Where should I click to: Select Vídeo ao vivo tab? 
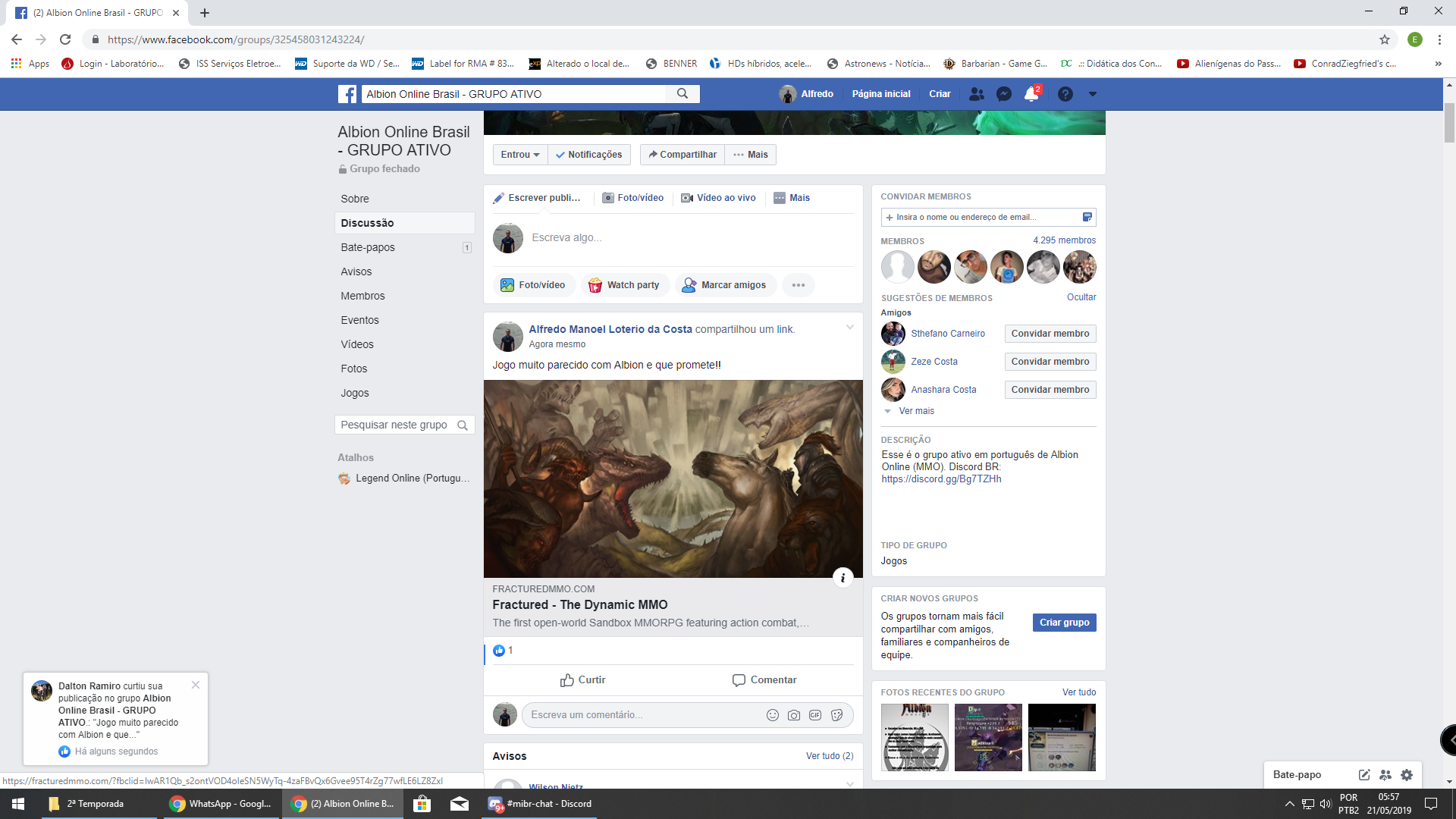[719, 198]
